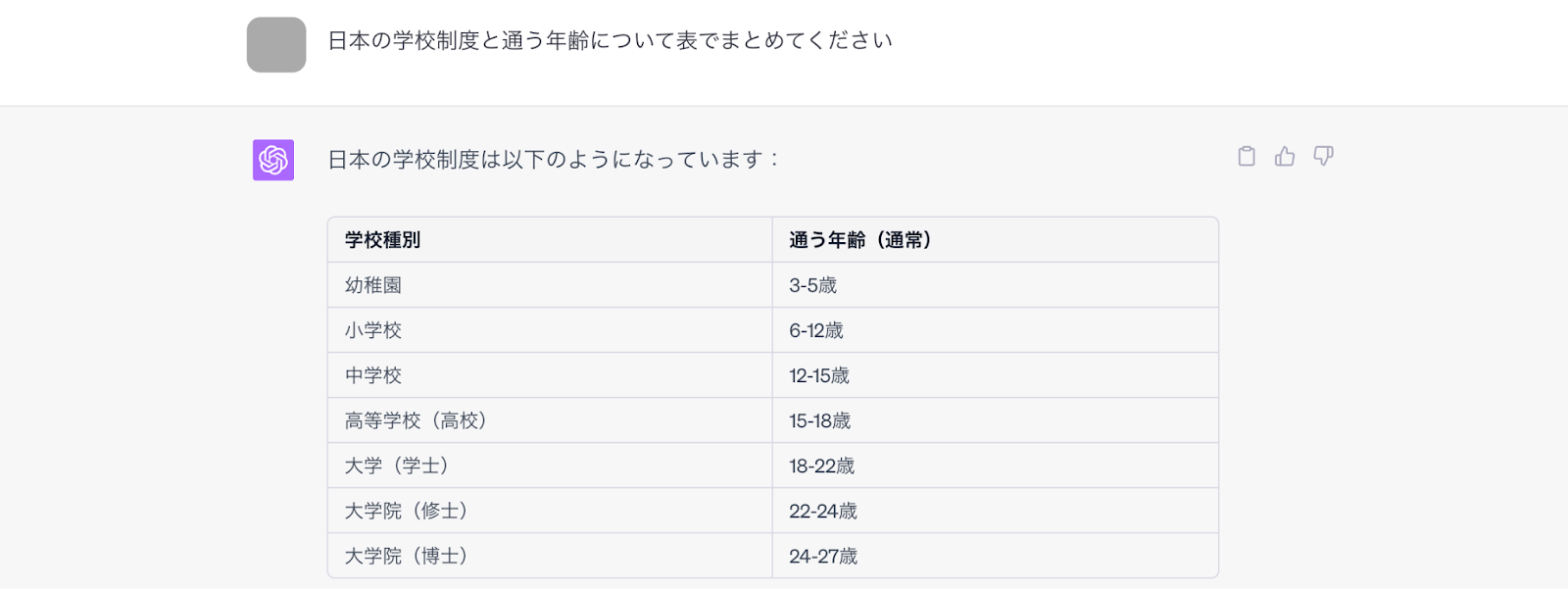
Task: Click the 3-5歳 age cell
Action: (813, 285)
